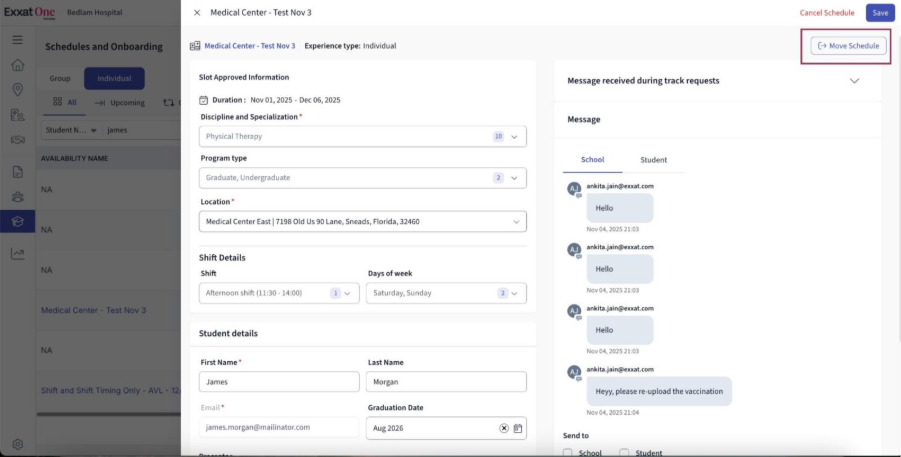Open the Graduation Date calendar picker
901x457 pixels.
518,428
